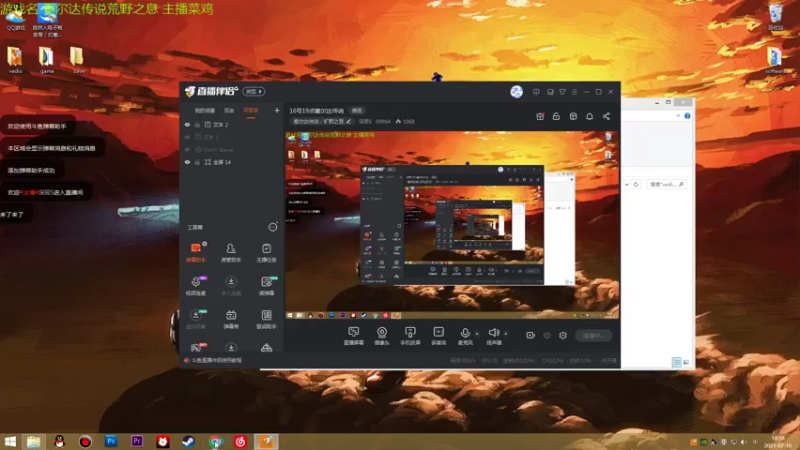
Task: Open the 视频连麦 video co-stream tool
Action: point(196,285)
